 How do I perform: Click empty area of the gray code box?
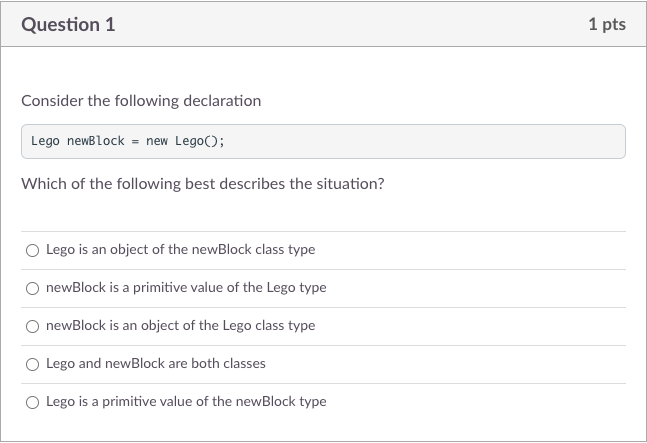tap(425, 141)
